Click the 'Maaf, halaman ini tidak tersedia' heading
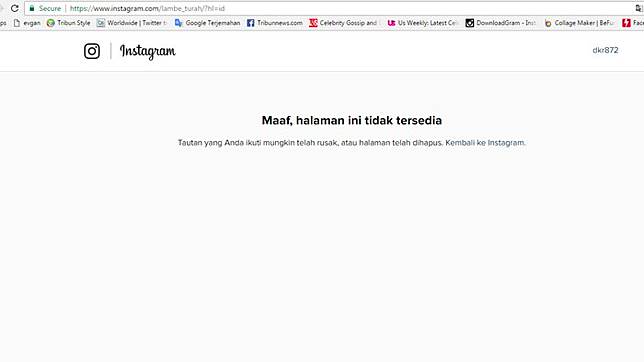The image size is (644, 362). point(352,120)
